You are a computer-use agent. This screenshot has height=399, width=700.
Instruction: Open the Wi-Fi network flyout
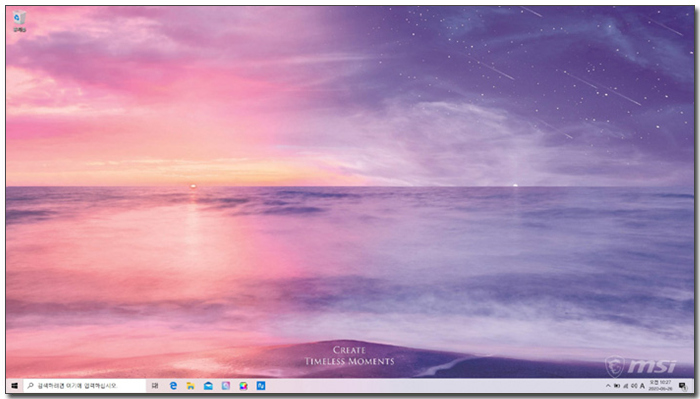(x=625, y=386)
